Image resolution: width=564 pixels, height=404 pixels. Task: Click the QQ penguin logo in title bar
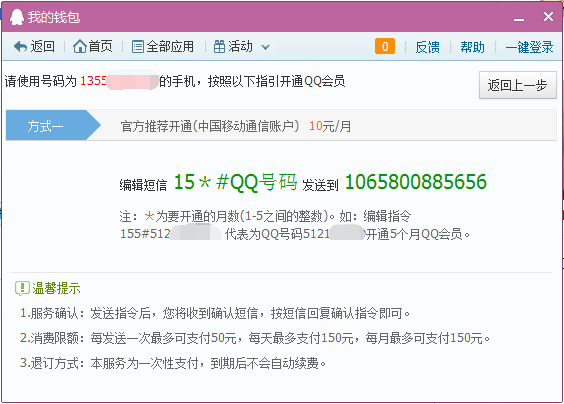pos(17,17)
